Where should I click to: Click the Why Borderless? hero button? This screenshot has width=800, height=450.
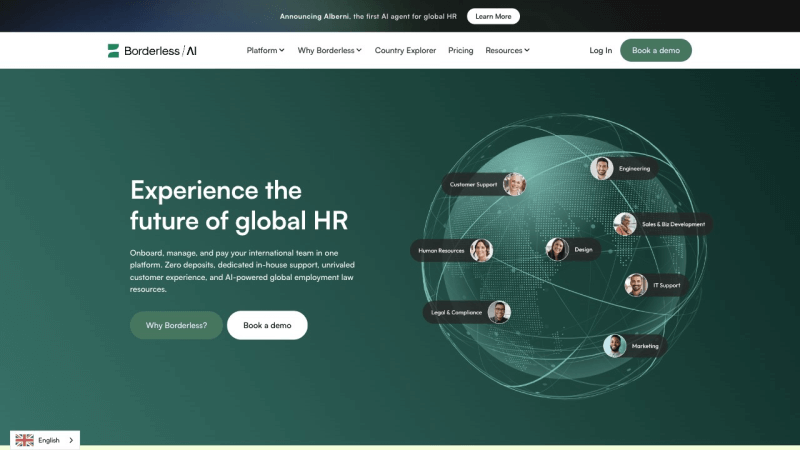point(176,325)
